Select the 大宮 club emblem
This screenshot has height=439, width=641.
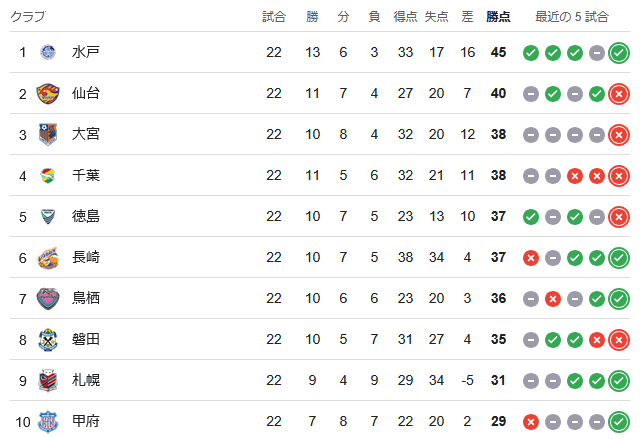pyautogui.click(x=48, y=134)
